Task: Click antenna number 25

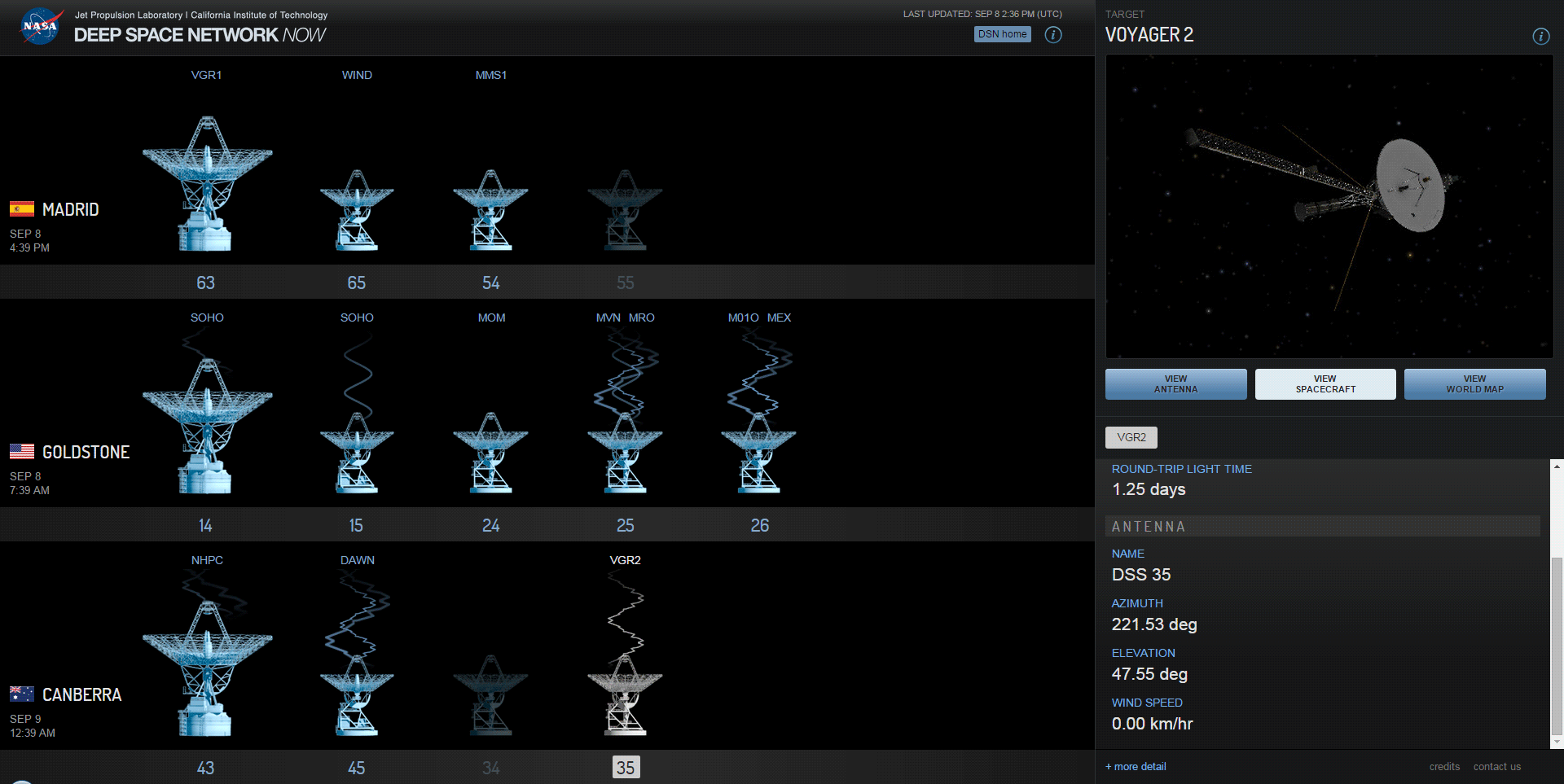Action: [625, 525]
